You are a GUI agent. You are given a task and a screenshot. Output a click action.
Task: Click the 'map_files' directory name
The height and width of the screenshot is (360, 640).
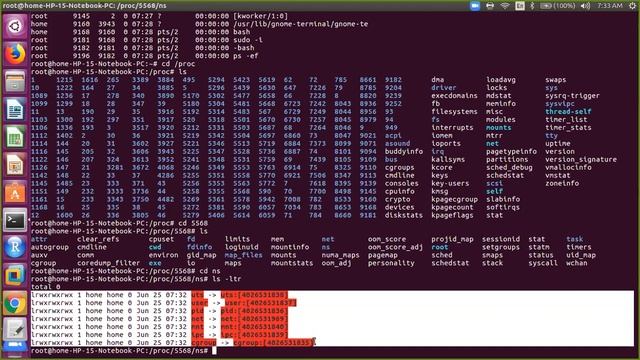coord(243,255)
